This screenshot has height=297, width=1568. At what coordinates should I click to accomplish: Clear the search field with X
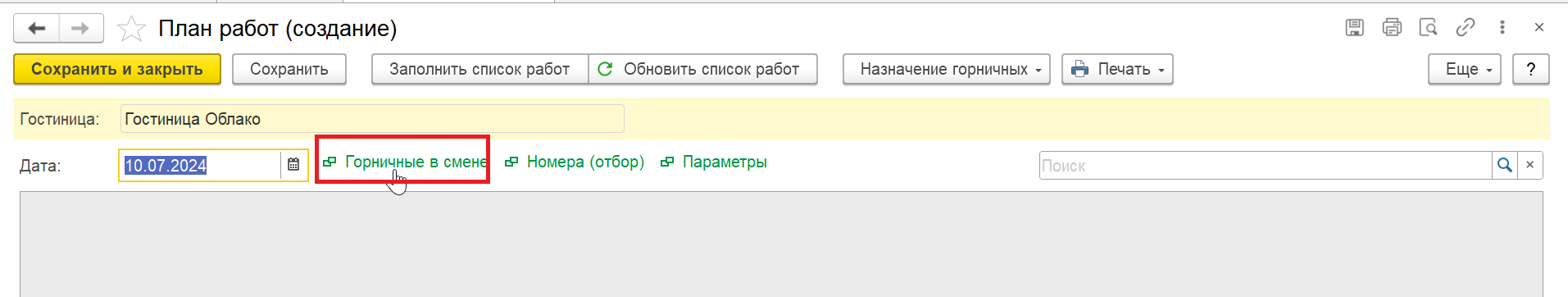click(x=1530, y=165)
